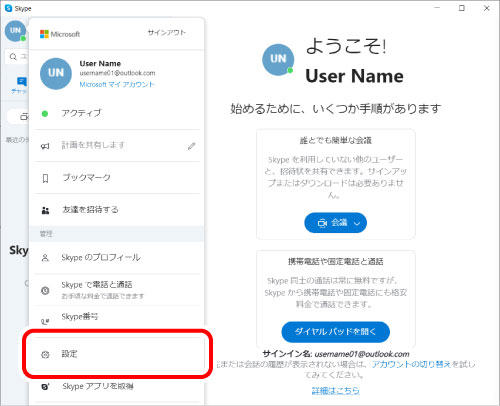
Task: Open the Microsoft マイ アカウント link
Action: click(x=117, y=84)
